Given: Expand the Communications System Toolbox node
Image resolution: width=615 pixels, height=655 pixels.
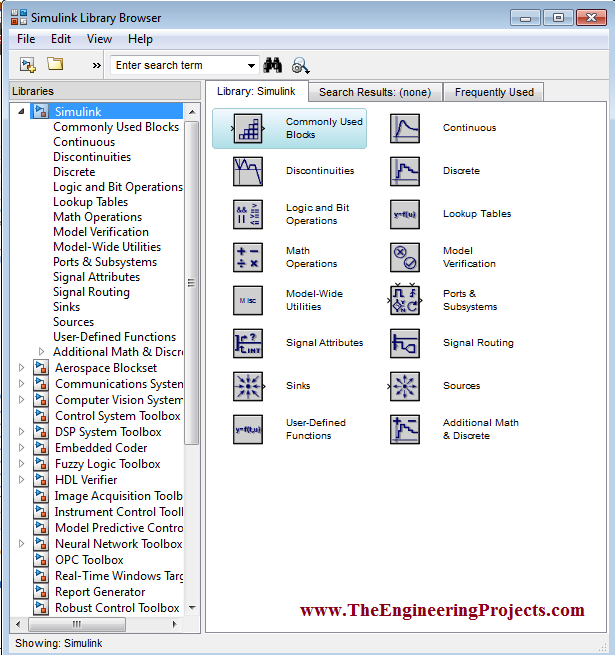Looking at the screenshot, I should pyautogui.click(x=21, y=383).
